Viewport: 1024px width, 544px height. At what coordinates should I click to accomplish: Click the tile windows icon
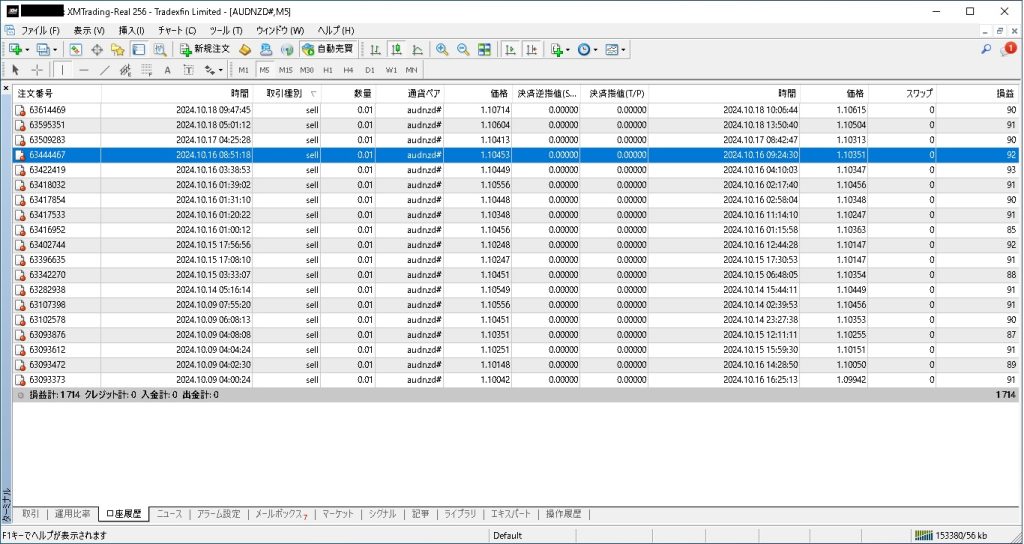(485, 49)
